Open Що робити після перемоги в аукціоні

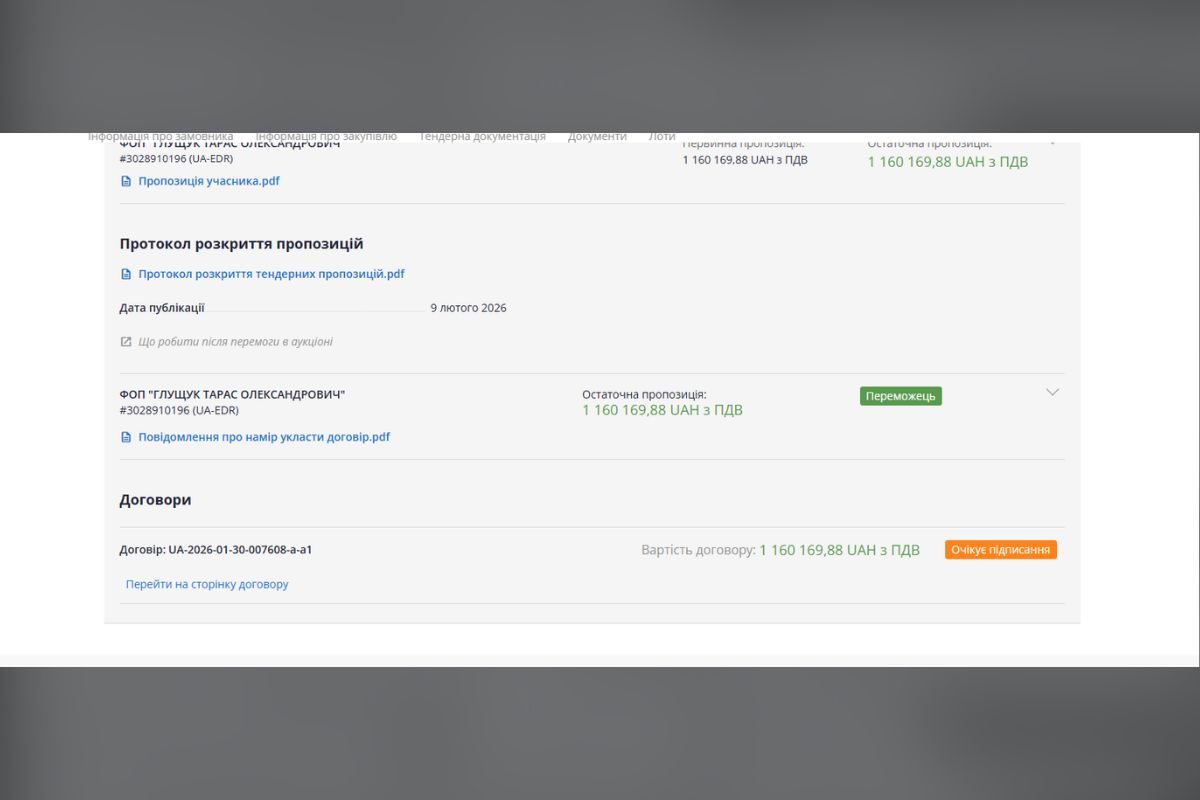[235, 342]
